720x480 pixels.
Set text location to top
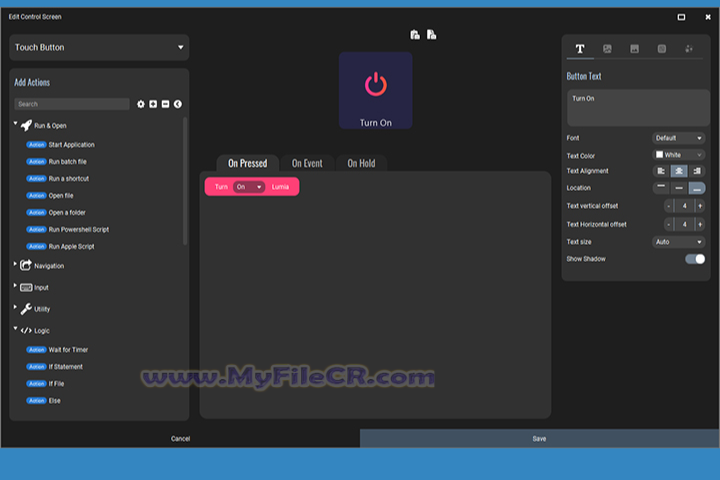pos(661,188)
